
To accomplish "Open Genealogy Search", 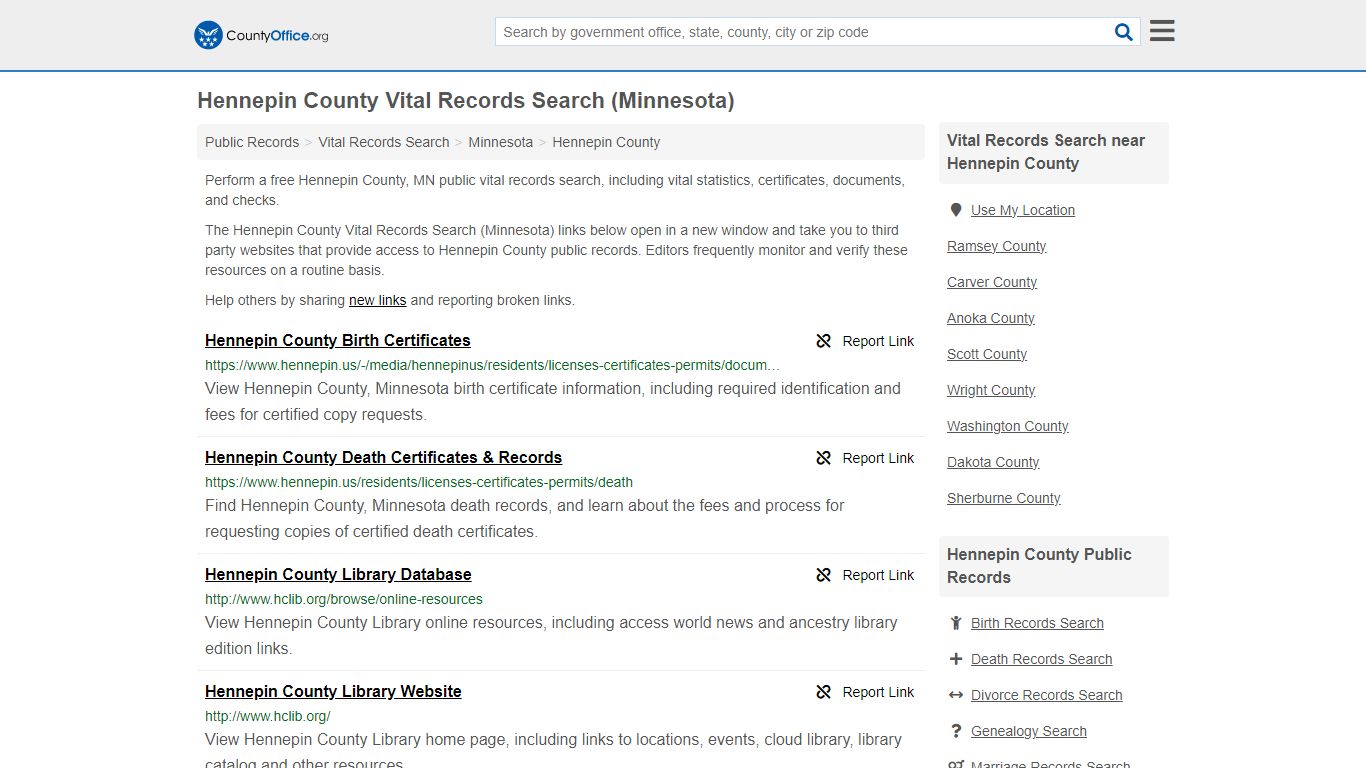I will (1028, 731).
